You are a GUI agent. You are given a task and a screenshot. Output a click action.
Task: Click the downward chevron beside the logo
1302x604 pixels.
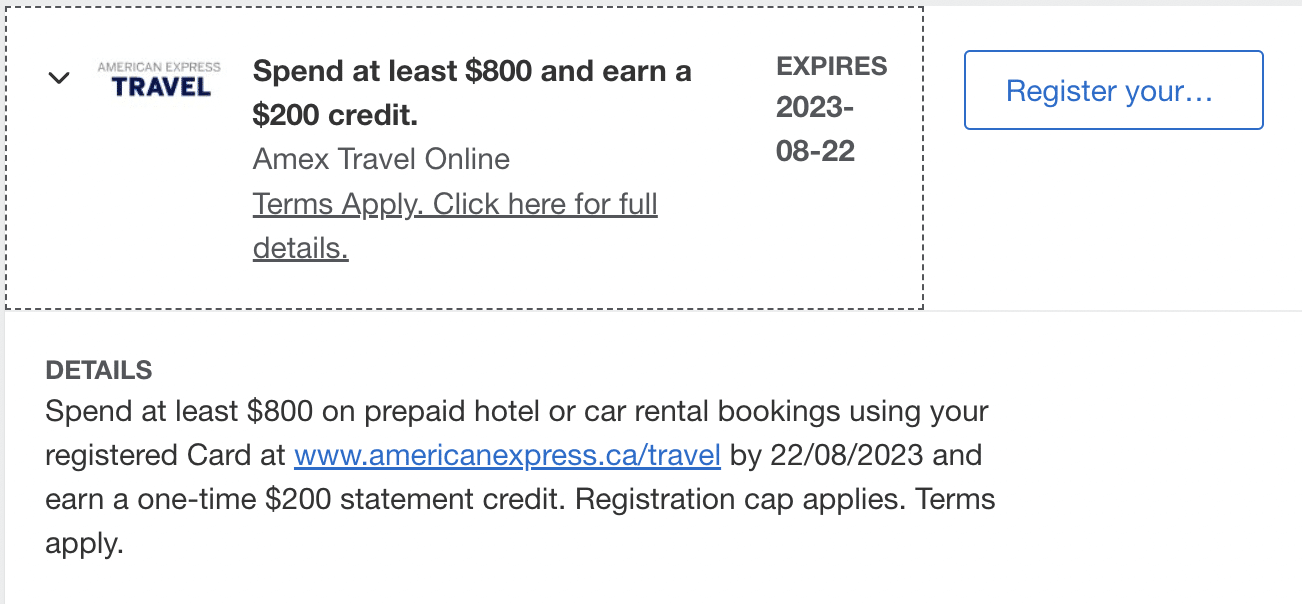pyautogui.click(x=58, y=77)
